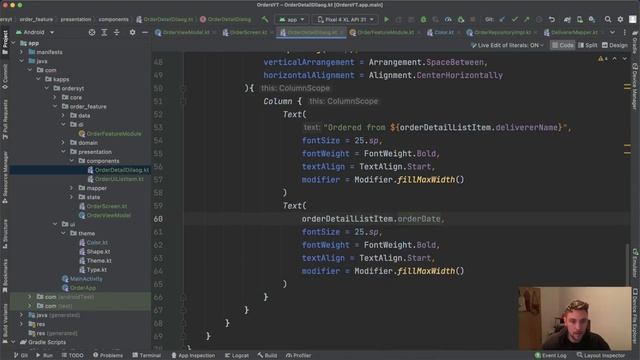This screenshot has height=360, width=640.
Task: Open the Pixel 4 XL API 31 device dropdown
Action: 345,19
